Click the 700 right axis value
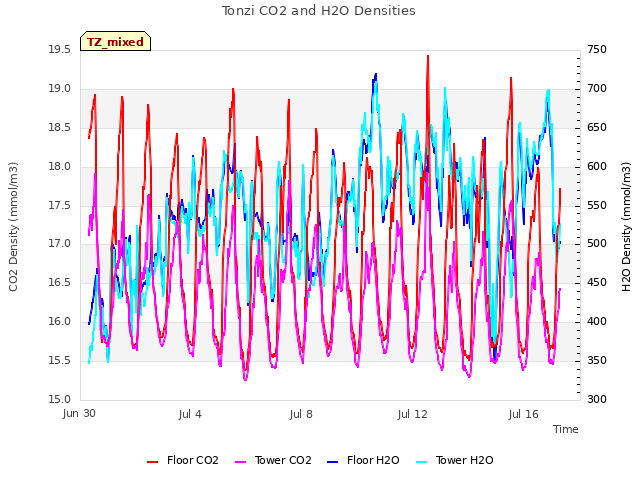 tap(597, 89)
